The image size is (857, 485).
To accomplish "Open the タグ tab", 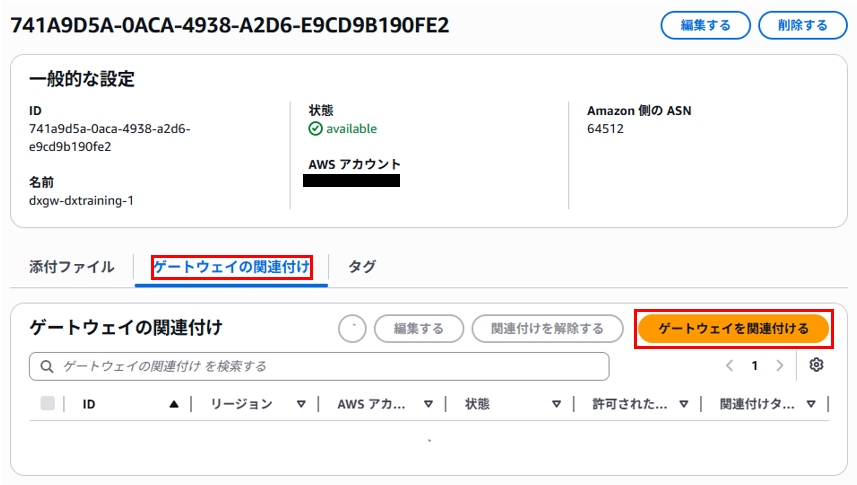I will pos(362,267).
